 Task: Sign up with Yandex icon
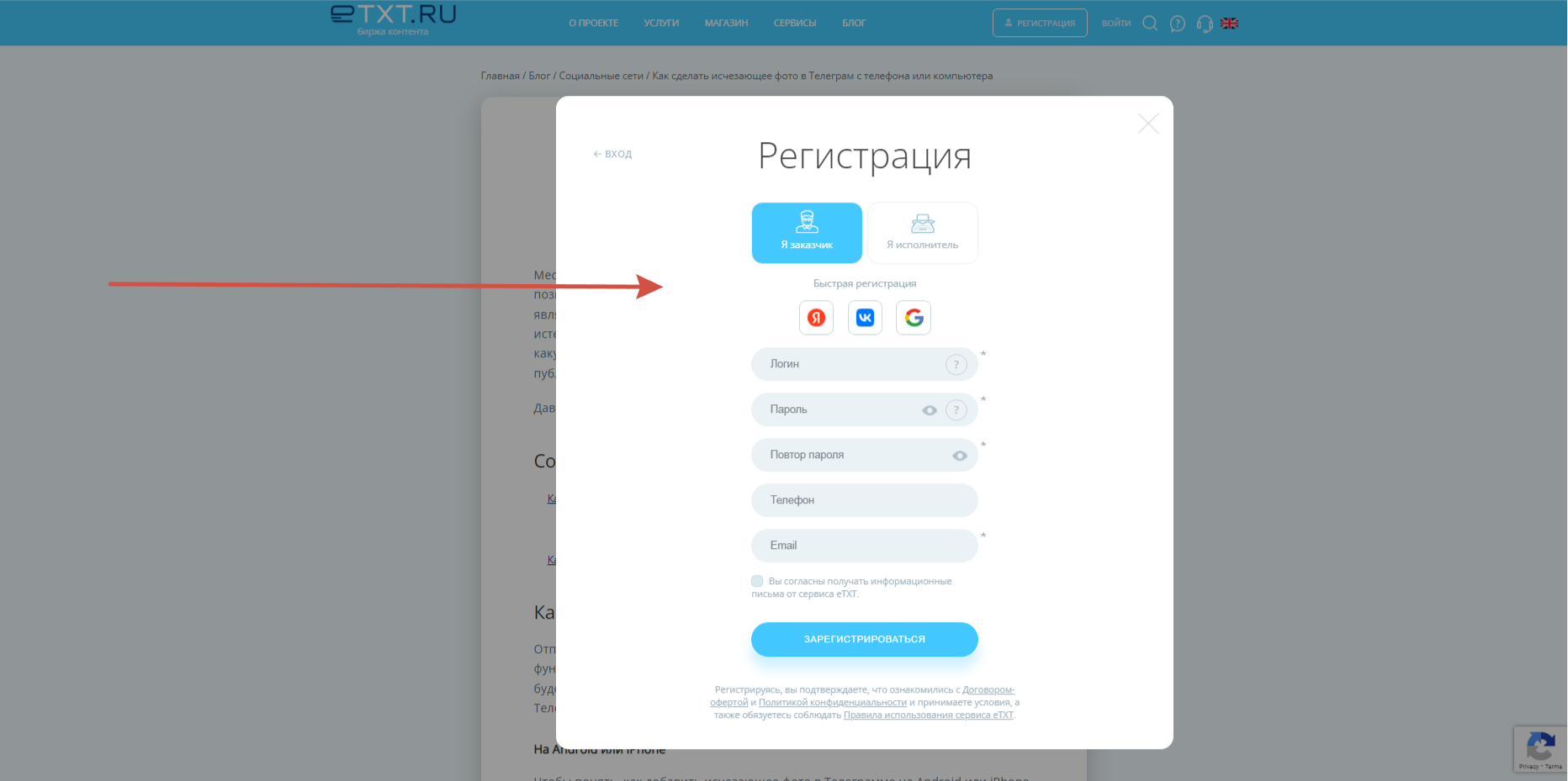(x=816, y=318)
